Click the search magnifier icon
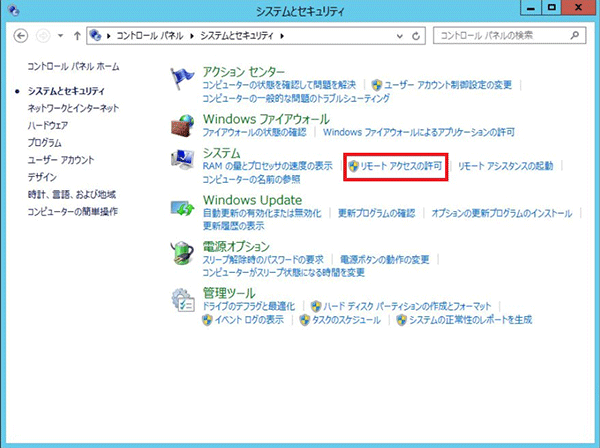This screenshot has width=600, height=448. tap(574, 36)
